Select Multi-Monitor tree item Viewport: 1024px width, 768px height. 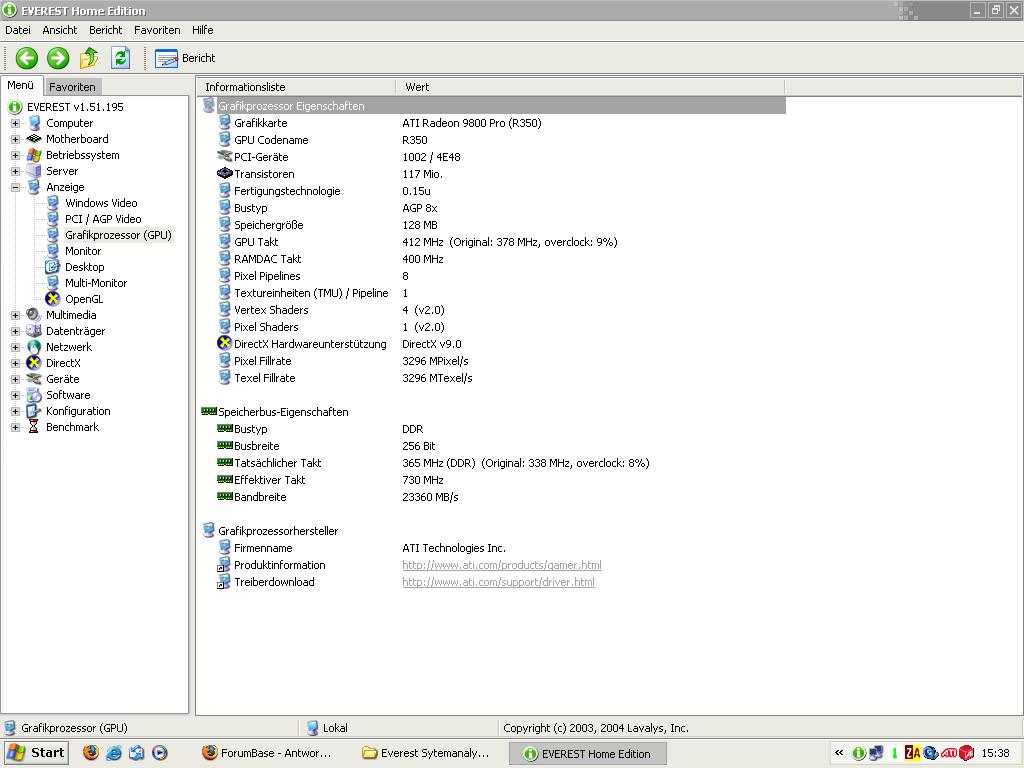(x=96, y=283)
